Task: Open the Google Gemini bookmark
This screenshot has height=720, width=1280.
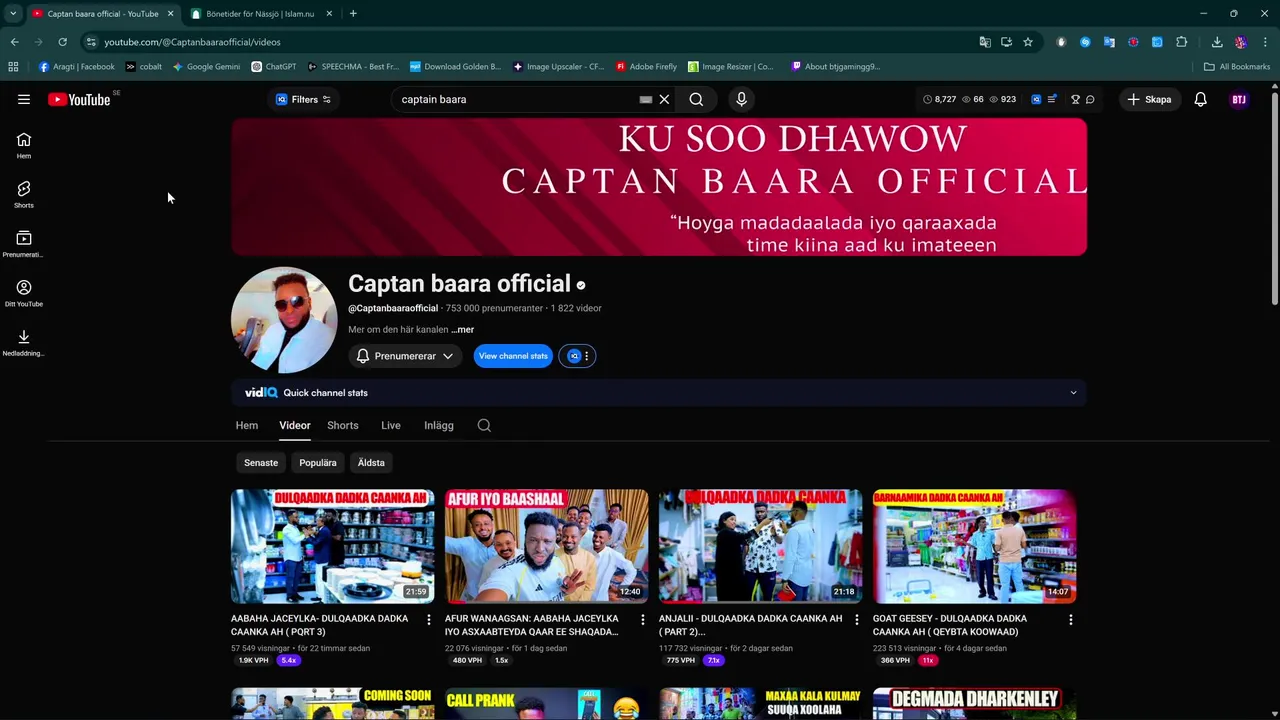Action: pos(206,67)
